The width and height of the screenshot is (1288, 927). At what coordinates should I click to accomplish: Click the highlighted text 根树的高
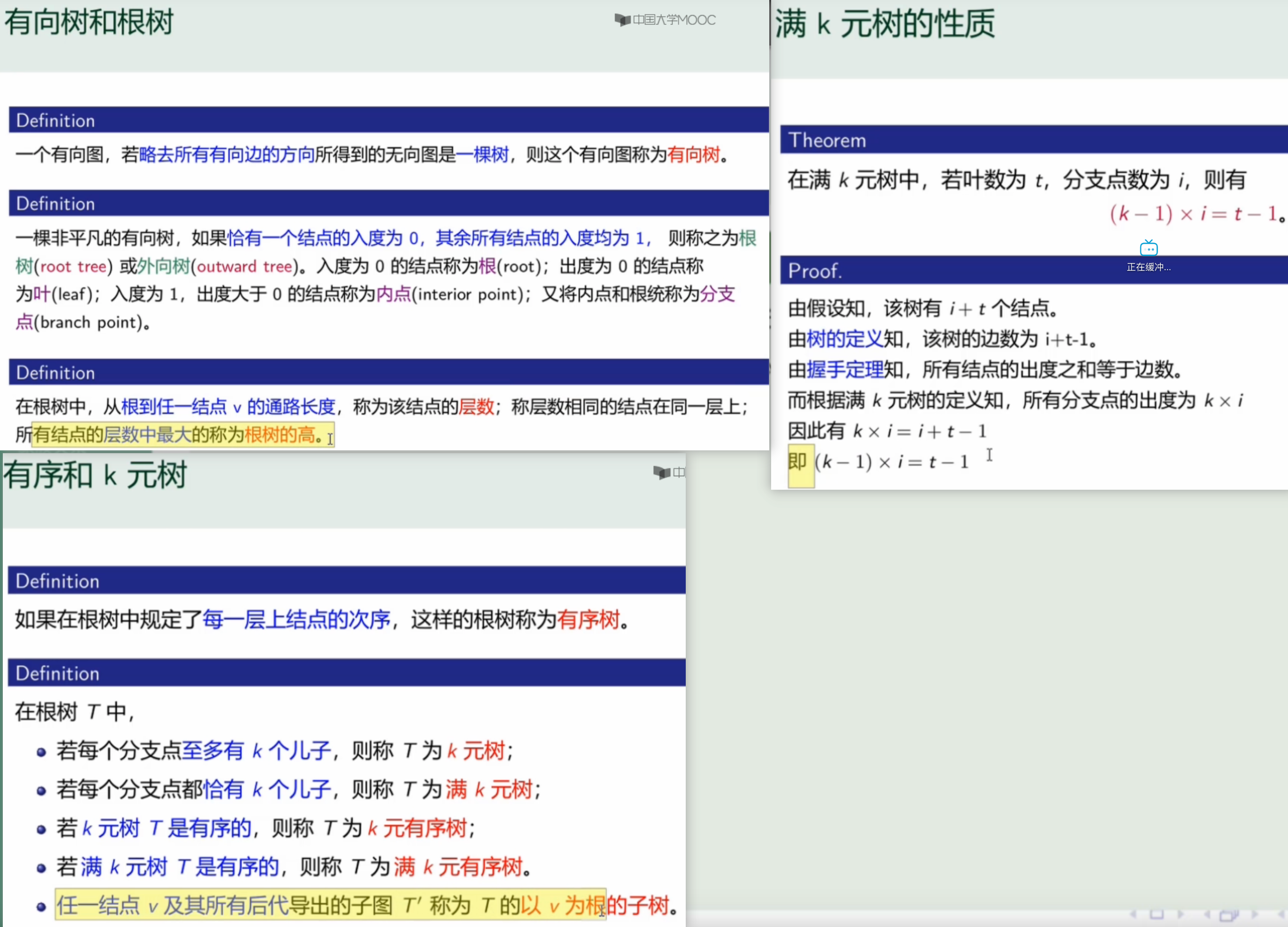click(x=280, y=435)
